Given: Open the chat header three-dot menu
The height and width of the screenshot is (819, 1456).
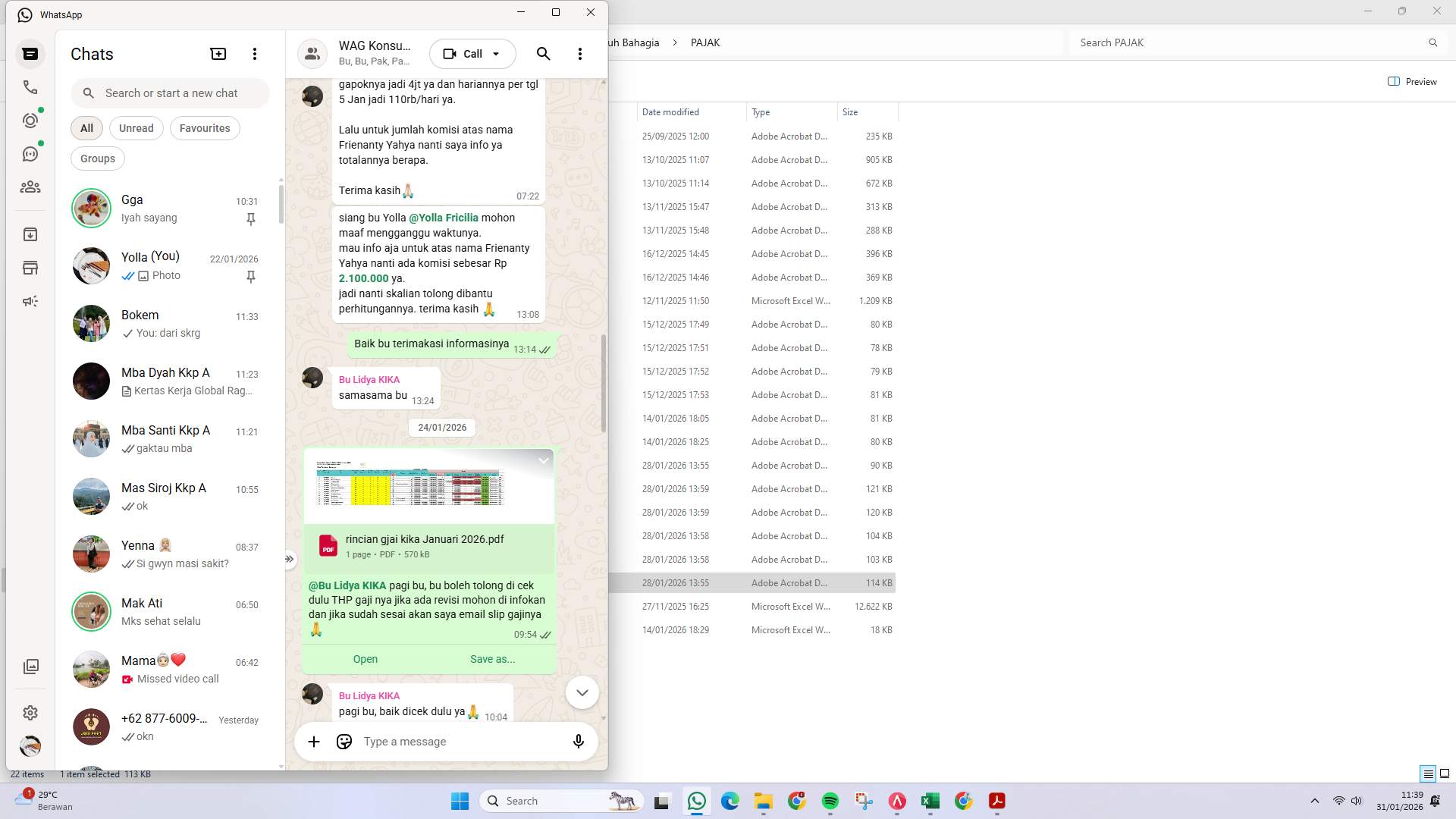Looking at the screenshot, I should [580, 54].
